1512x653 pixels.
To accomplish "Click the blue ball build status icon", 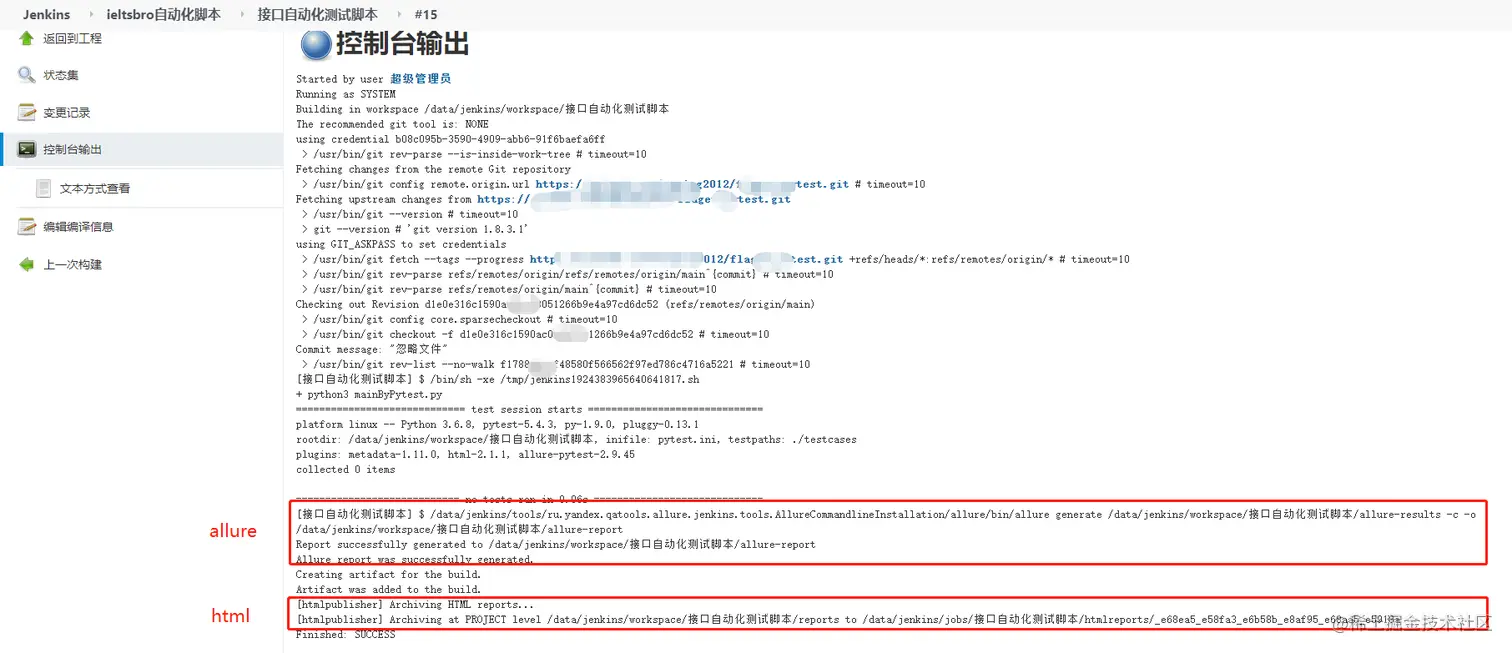I will (x=316, y=44).
